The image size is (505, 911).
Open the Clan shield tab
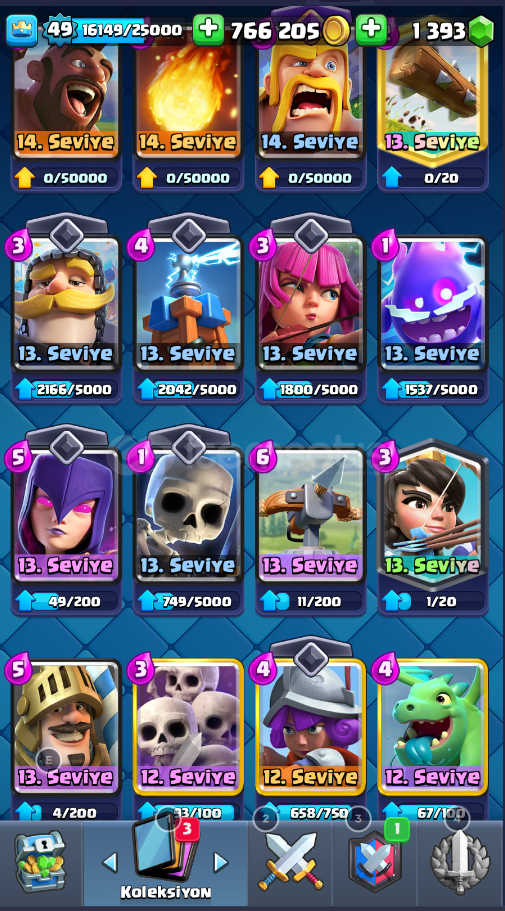(x=375, y=861)
